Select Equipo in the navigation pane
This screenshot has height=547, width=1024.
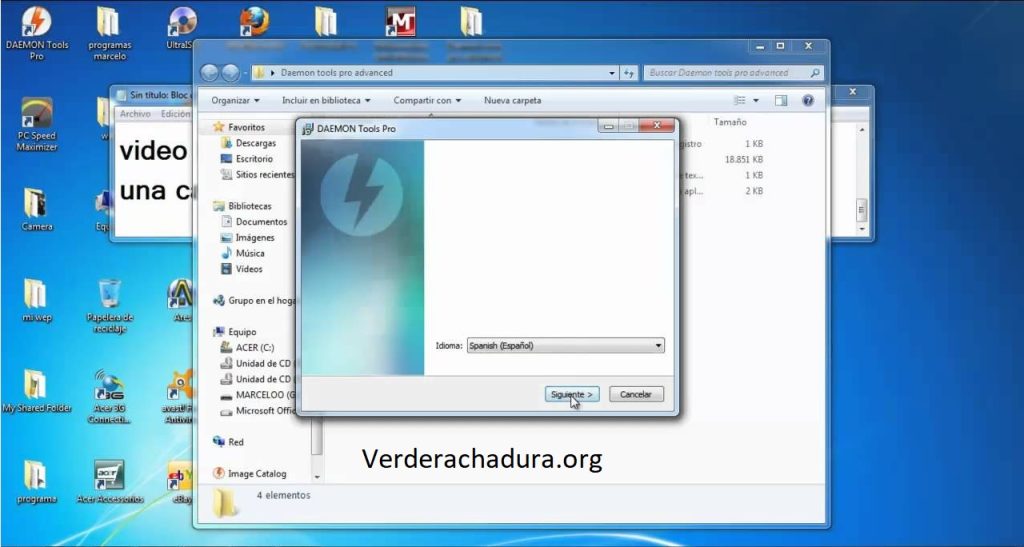[242, 332]
